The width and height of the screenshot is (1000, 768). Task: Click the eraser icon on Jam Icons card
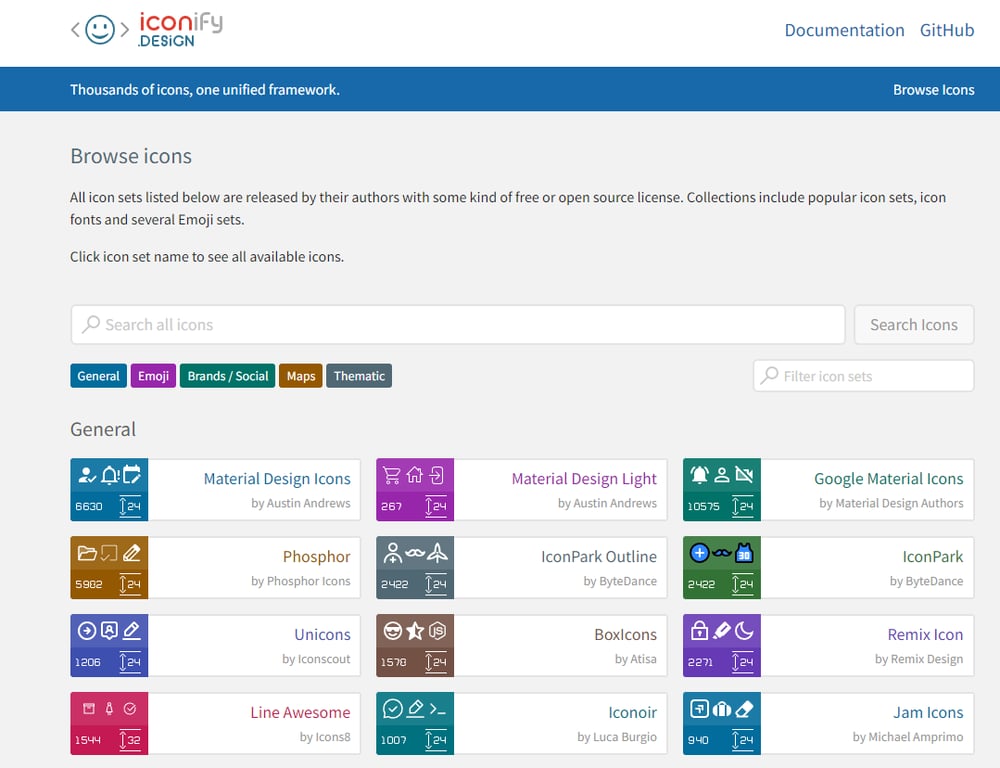(744, 709)
